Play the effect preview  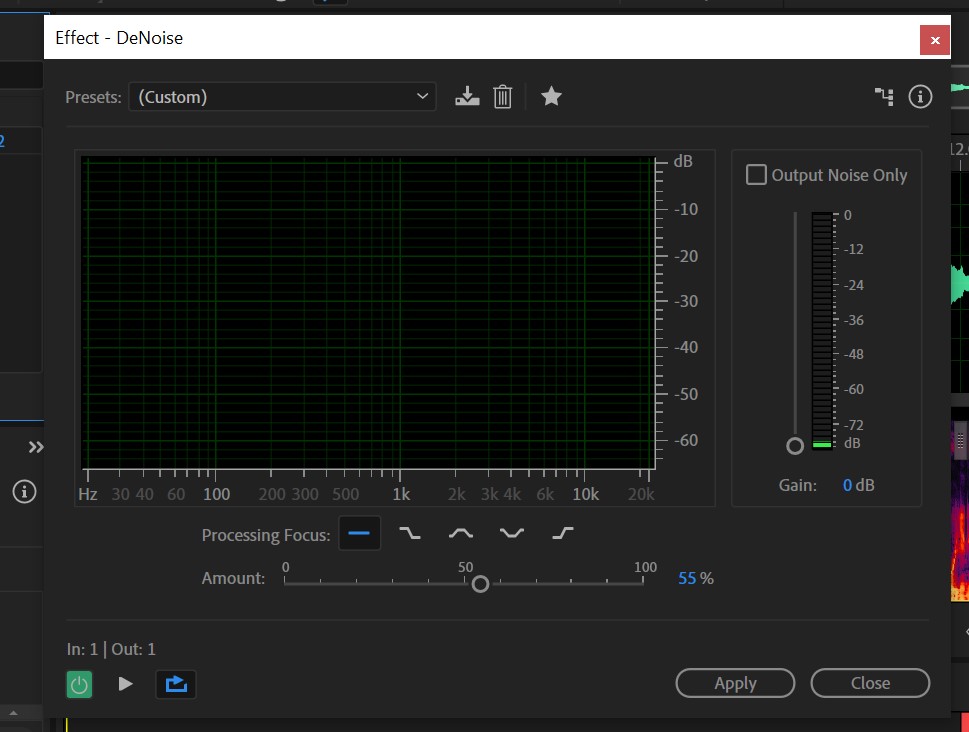[126, 684]
